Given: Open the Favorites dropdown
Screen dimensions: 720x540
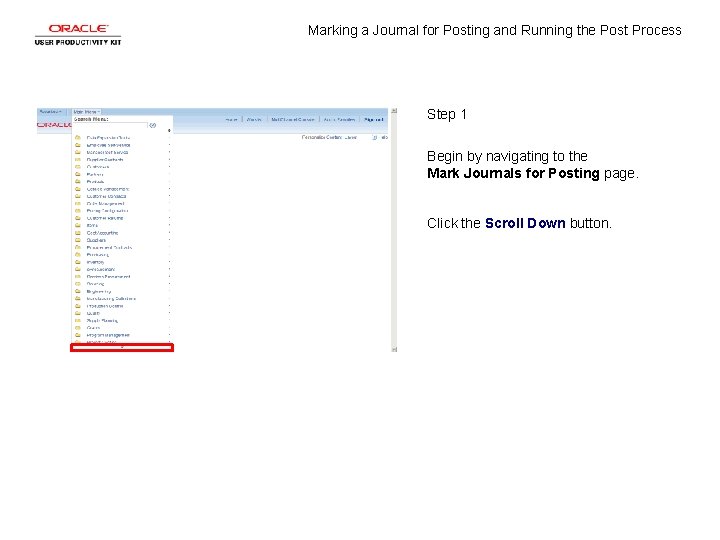Looking at the screenshot, I should [51, 112].
